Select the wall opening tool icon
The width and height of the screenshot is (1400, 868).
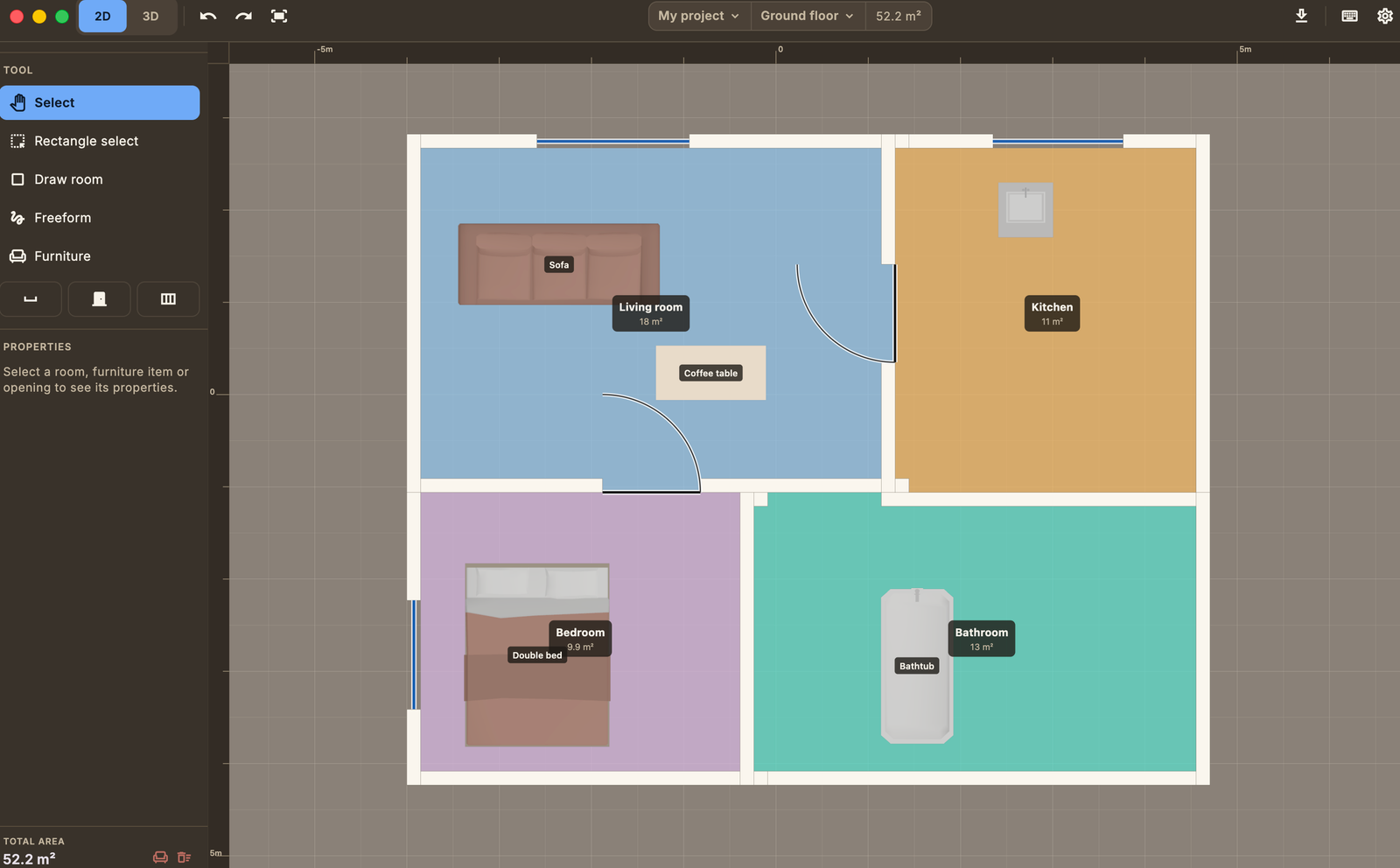click(31, 299)
